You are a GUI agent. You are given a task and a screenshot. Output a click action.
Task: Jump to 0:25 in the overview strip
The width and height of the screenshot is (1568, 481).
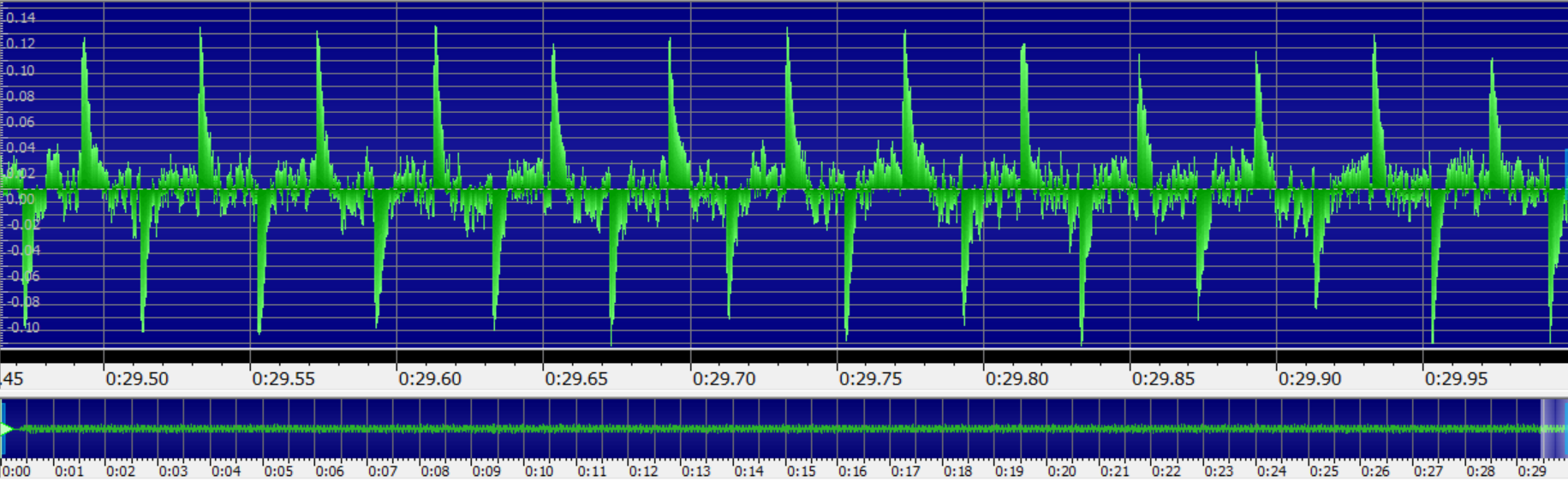pyautogui.click(x=1311, y=429)
